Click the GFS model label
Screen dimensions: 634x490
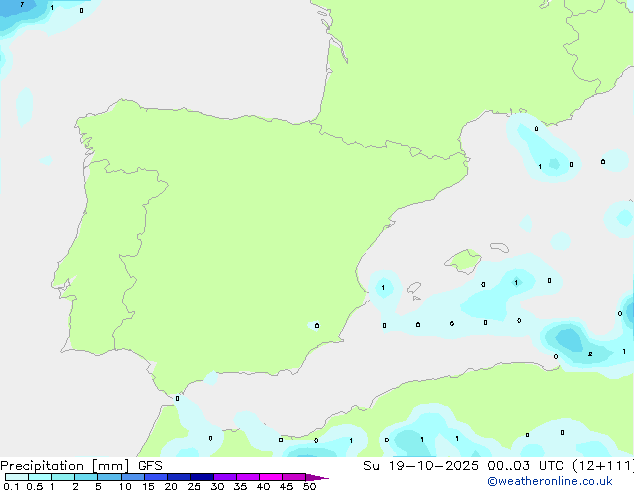coord(150,466)
